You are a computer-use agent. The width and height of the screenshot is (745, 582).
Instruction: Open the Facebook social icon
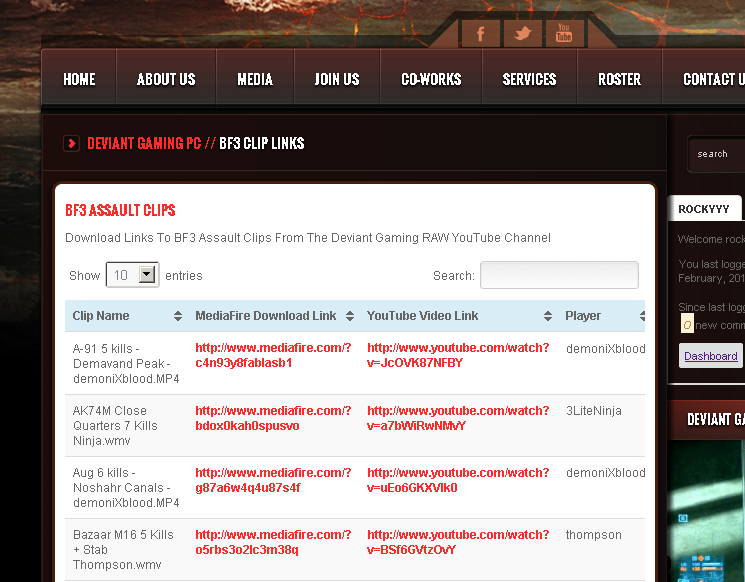coord(480,34)
